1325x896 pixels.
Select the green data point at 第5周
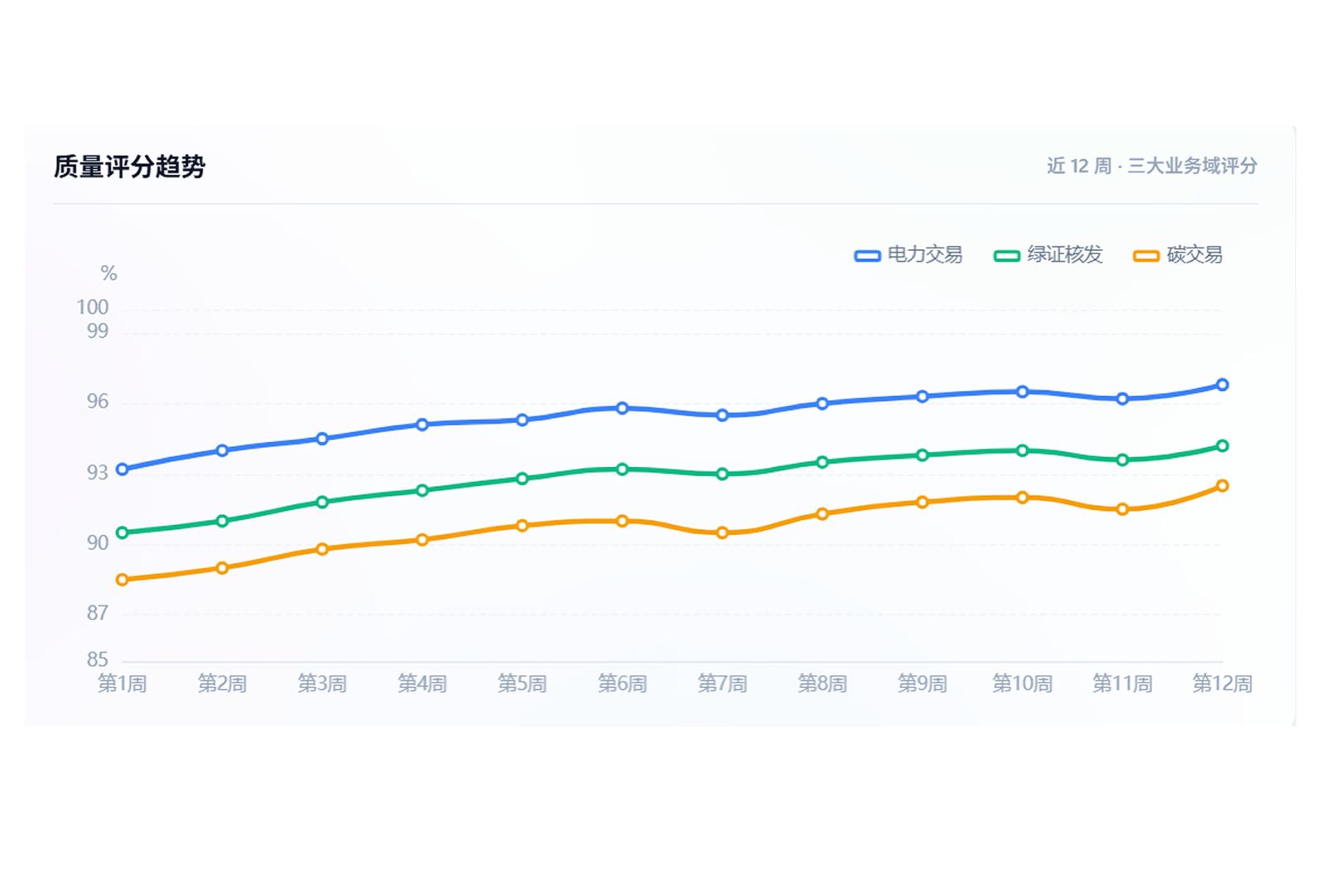click(x=523, y=479)
